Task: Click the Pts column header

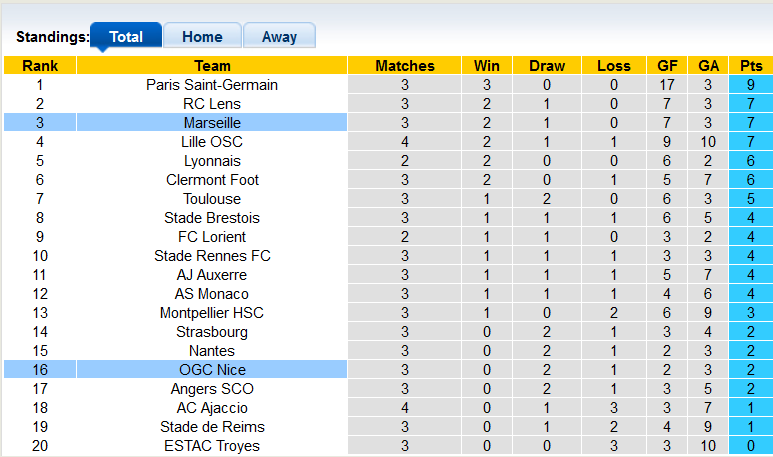Action: [x=750, y=66]
